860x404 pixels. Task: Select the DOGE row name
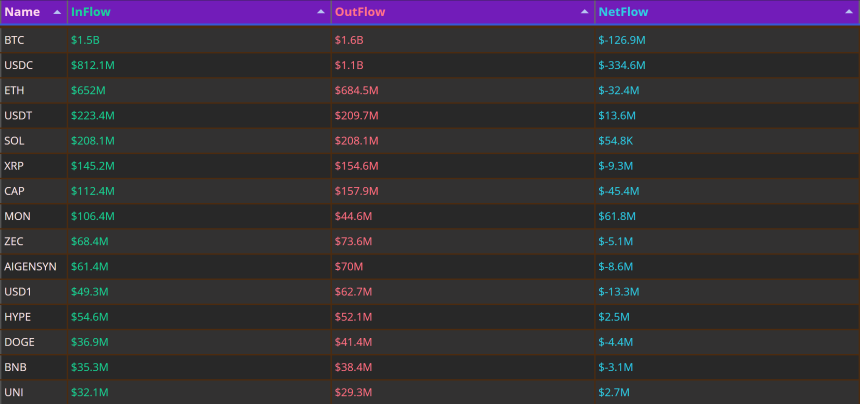(x=19, y=343)
